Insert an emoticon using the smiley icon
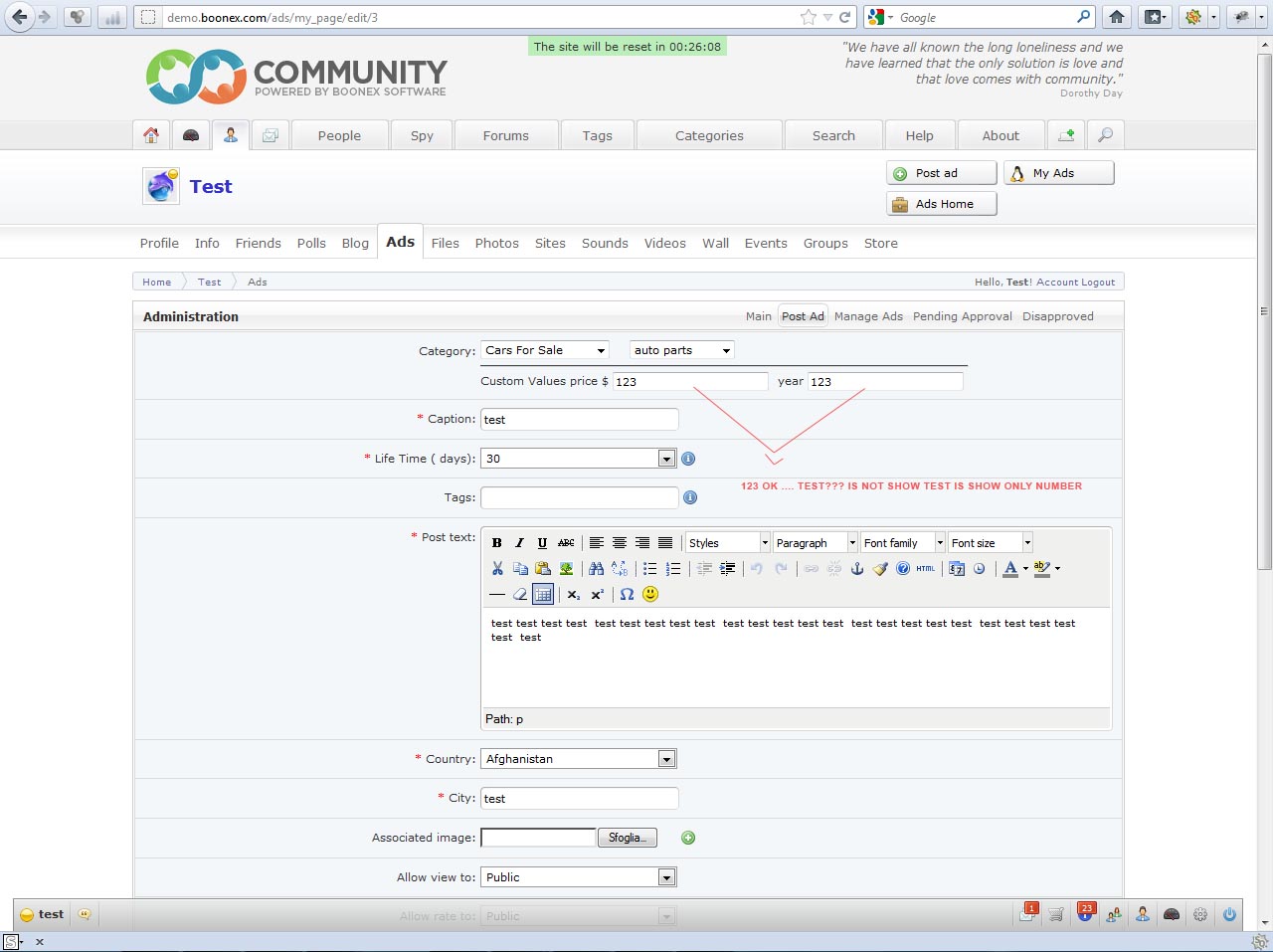1273x952 pixels. (650, 595)
